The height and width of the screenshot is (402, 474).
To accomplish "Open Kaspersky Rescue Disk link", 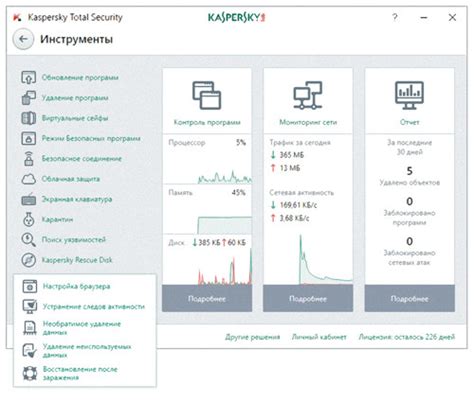I will [77, 260].
